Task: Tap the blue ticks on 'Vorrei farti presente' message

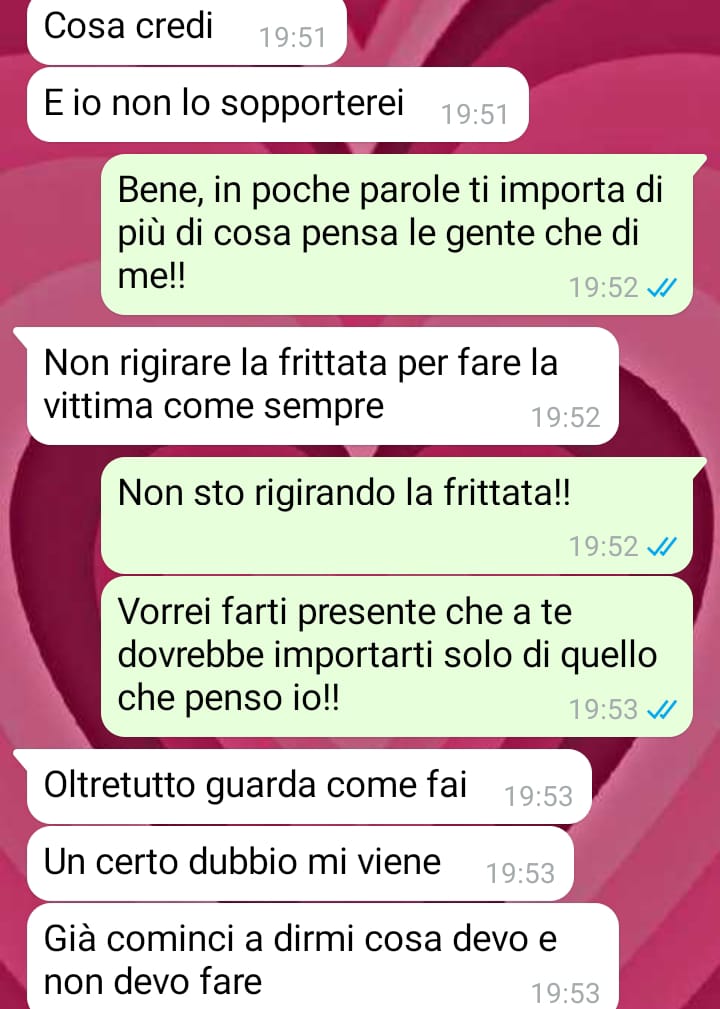Action: tap(661, 710)
